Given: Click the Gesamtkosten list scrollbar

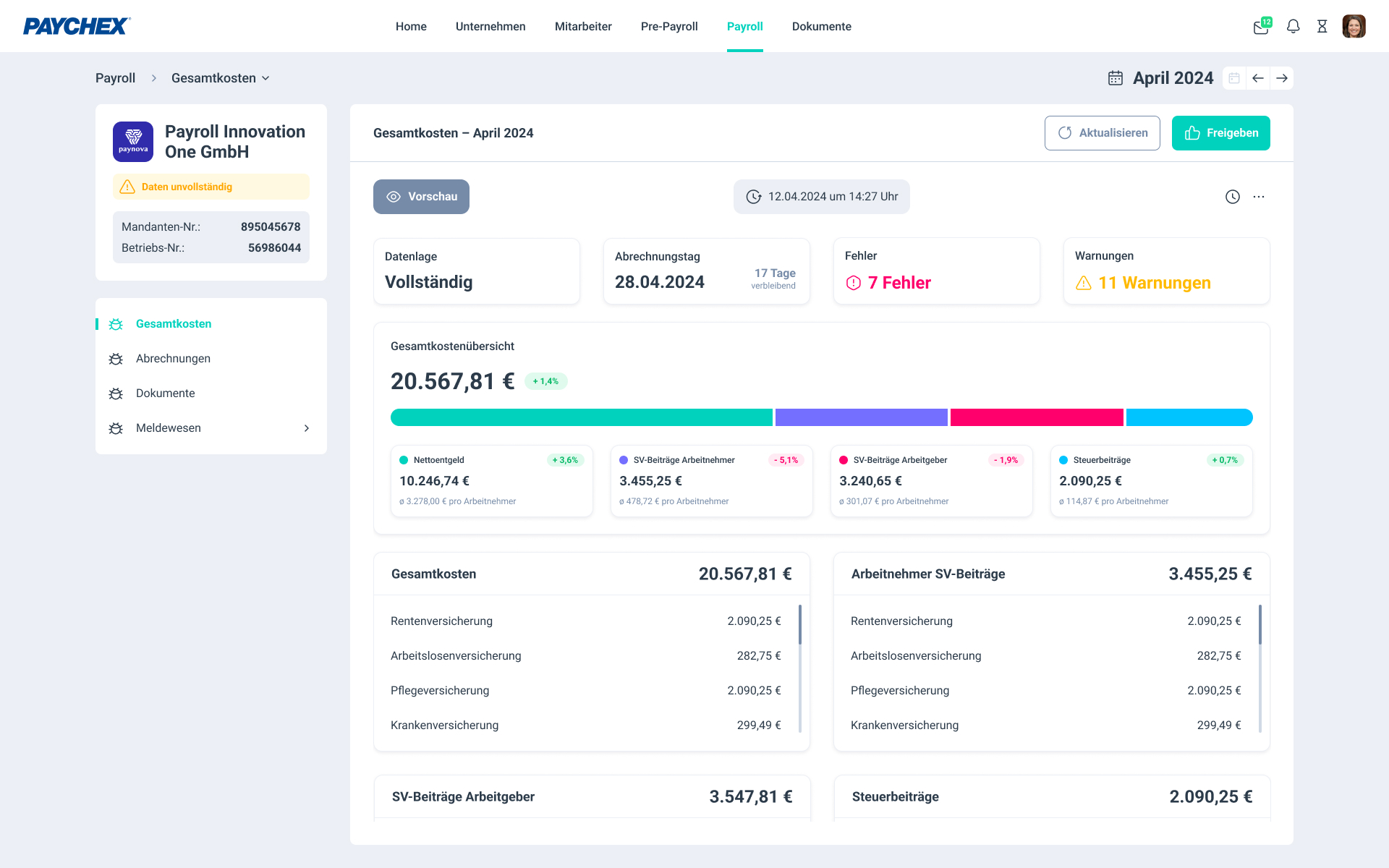Looking at the screenshot, I should point(800,625).
